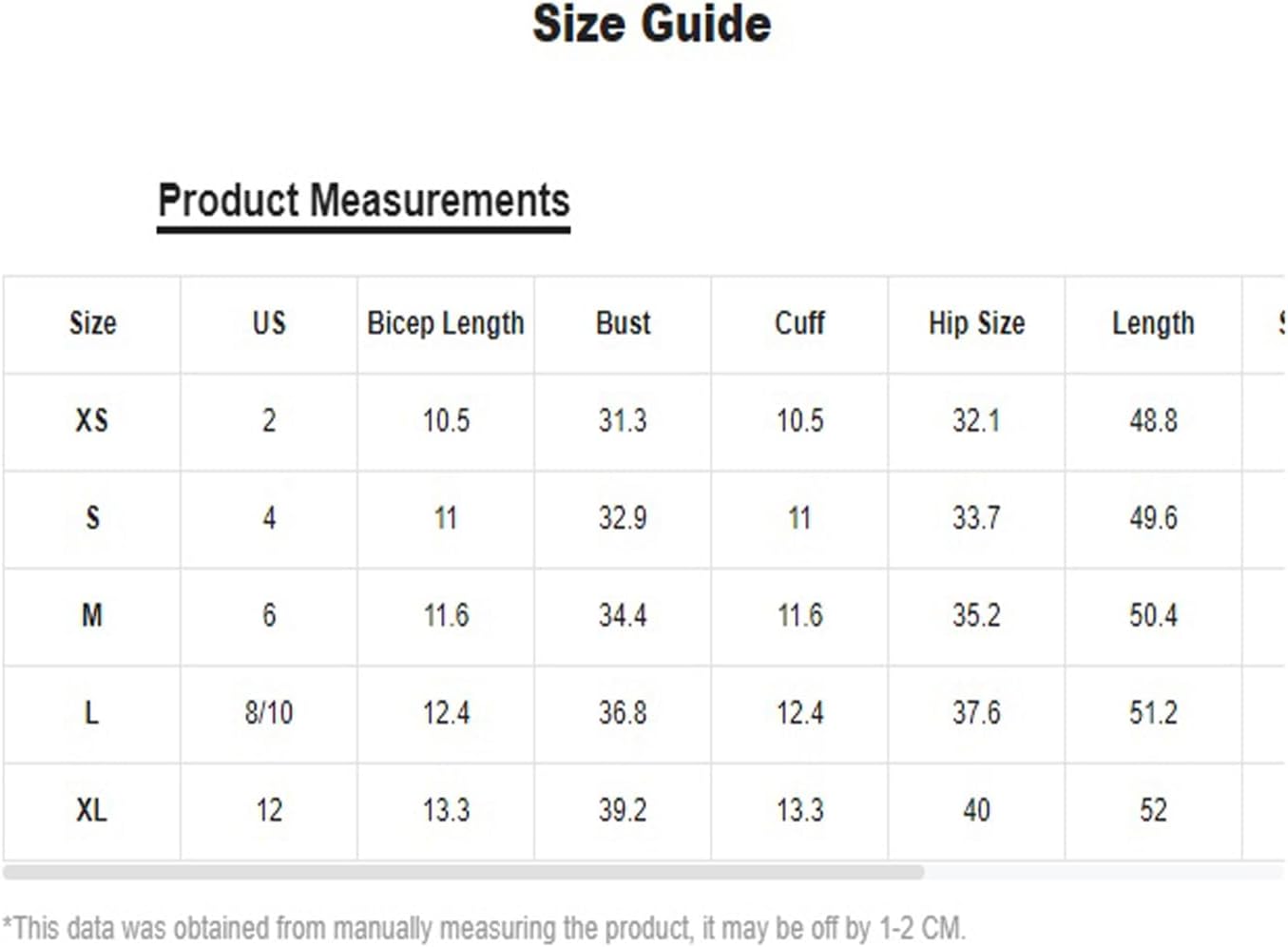Viewport: 1288px width, 947px height.
Task: Click the Hip Size column header
Action: tap(976, 324)
